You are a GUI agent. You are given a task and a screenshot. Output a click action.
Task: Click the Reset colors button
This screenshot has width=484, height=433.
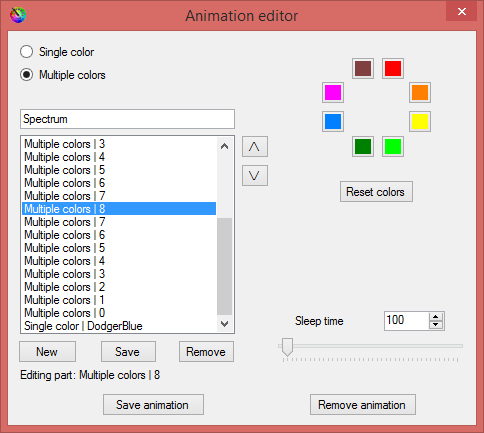tap(376, 192)
